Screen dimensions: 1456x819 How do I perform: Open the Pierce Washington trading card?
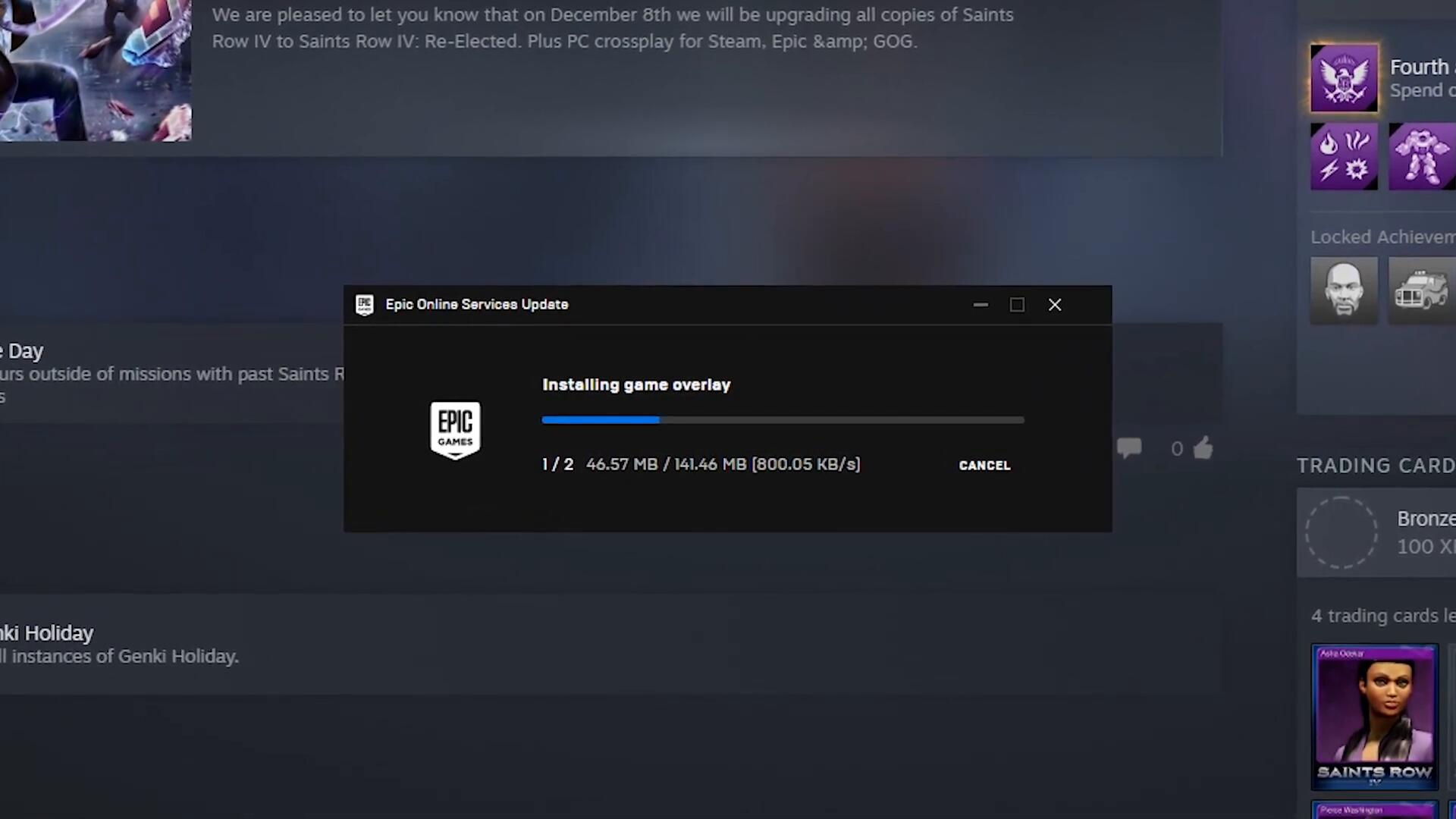pyautogui.click(x=1374, y=810)
